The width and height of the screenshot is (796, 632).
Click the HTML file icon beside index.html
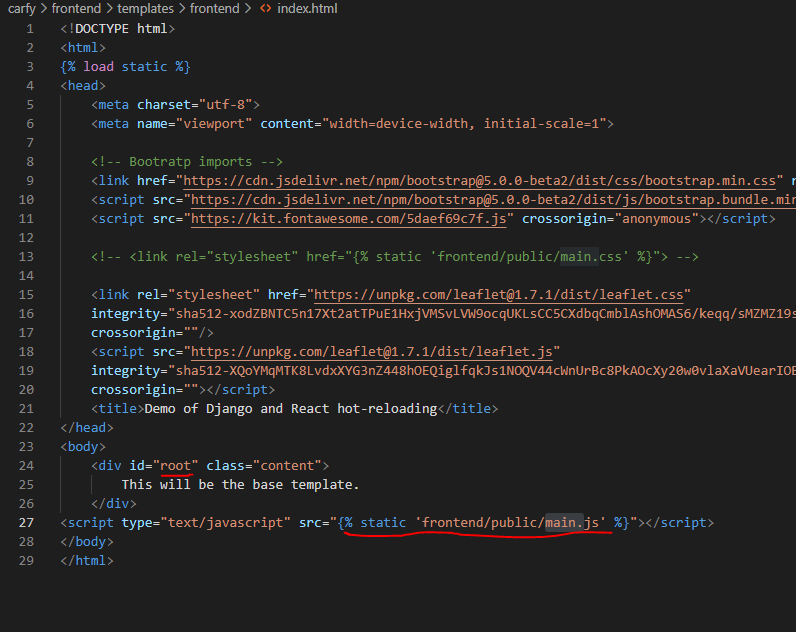pyautogui.click(x=266, y=9)
